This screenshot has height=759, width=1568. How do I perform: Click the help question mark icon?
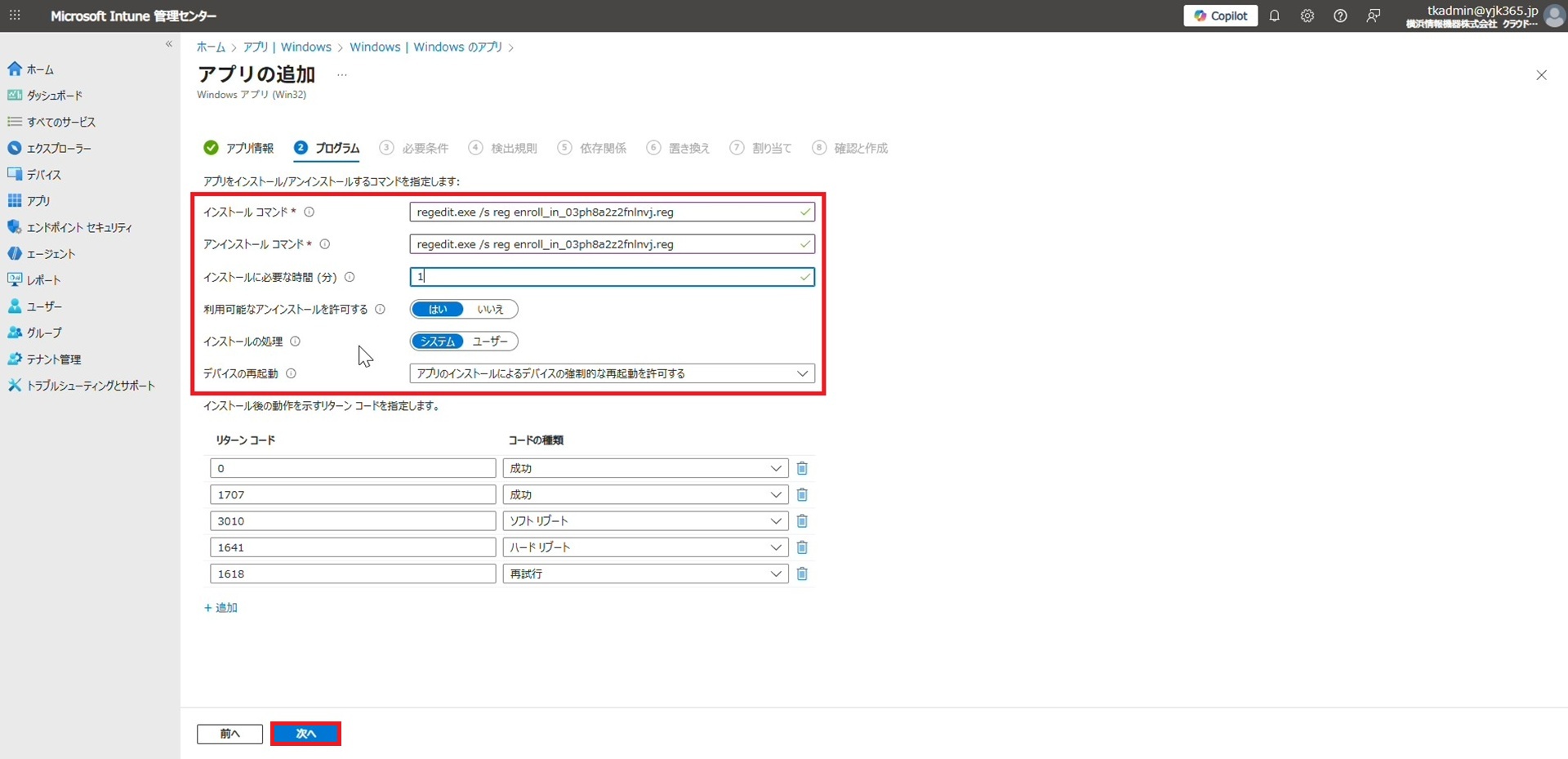tap(1340, 16)
